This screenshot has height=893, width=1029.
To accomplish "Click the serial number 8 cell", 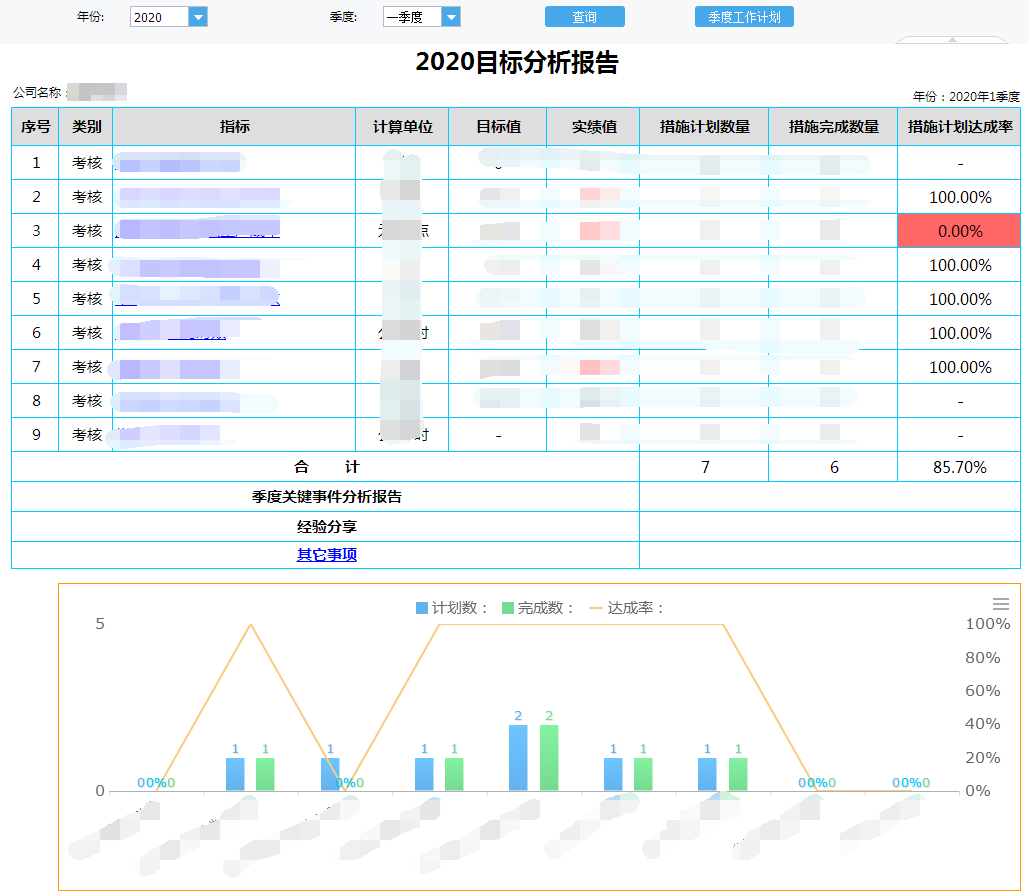I will pos(35,400).
